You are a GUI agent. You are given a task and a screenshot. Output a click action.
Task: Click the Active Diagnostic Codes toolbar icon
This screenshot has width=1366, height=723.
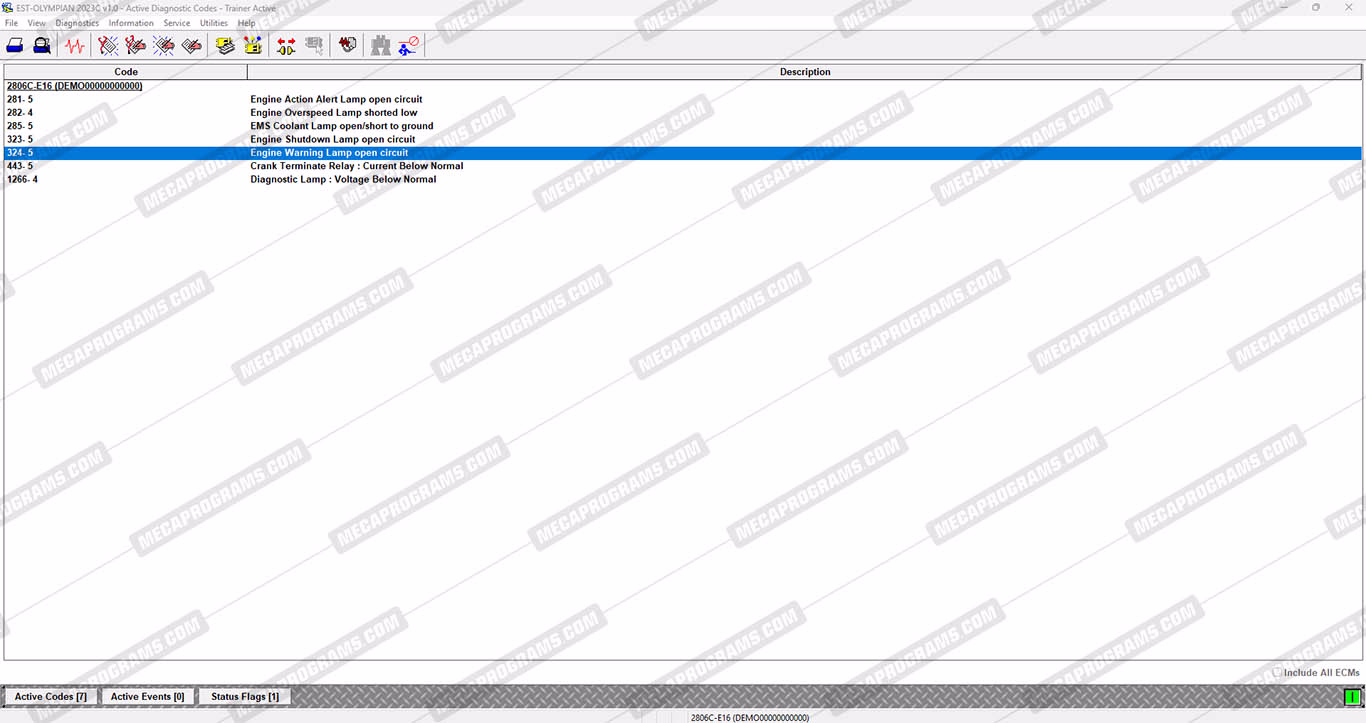(x=108, y=45)
